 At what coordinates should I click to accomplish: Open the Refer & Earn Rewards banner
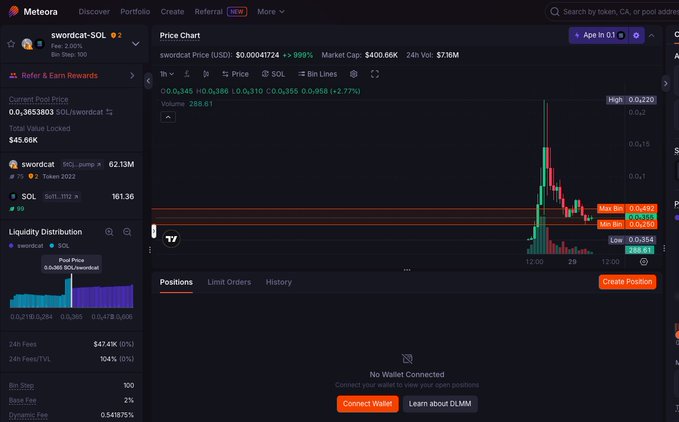[x=71, y=75]
